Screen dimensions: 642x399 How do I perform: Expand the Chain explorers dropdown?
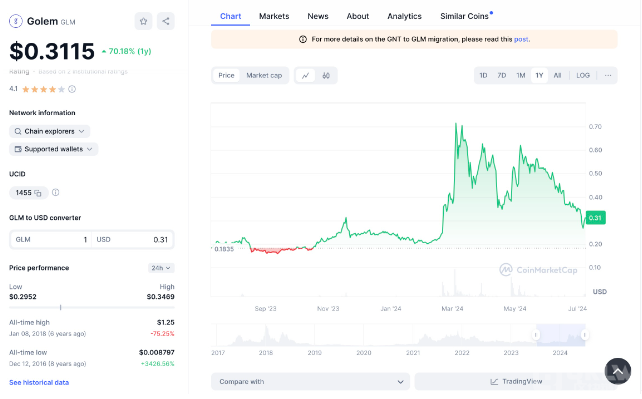[50, 131]
